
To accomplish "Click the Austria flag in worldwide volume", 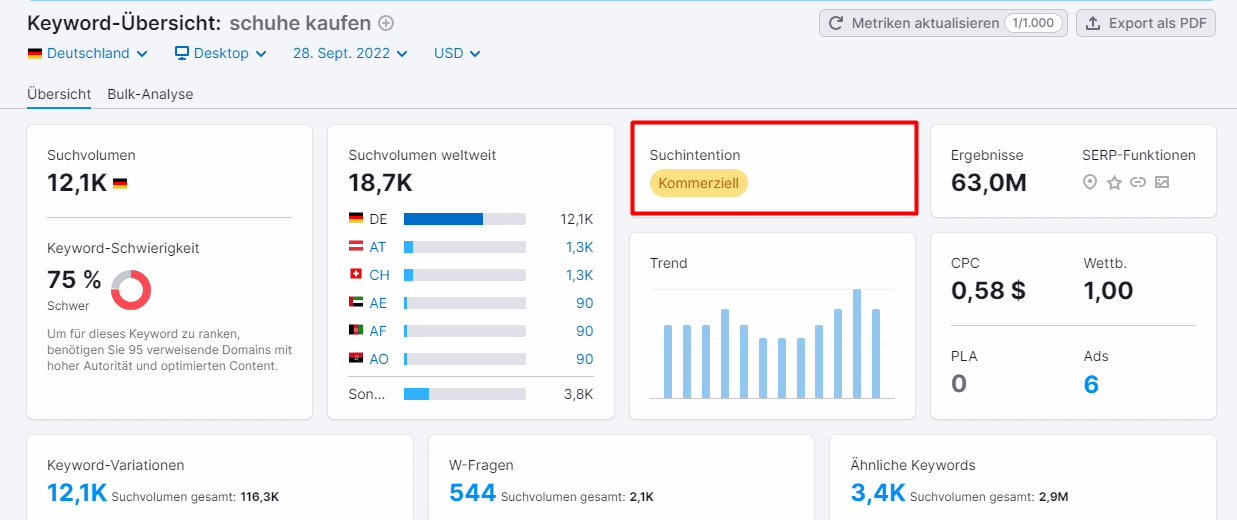I will pyautogui.click(x=356, y=246).
